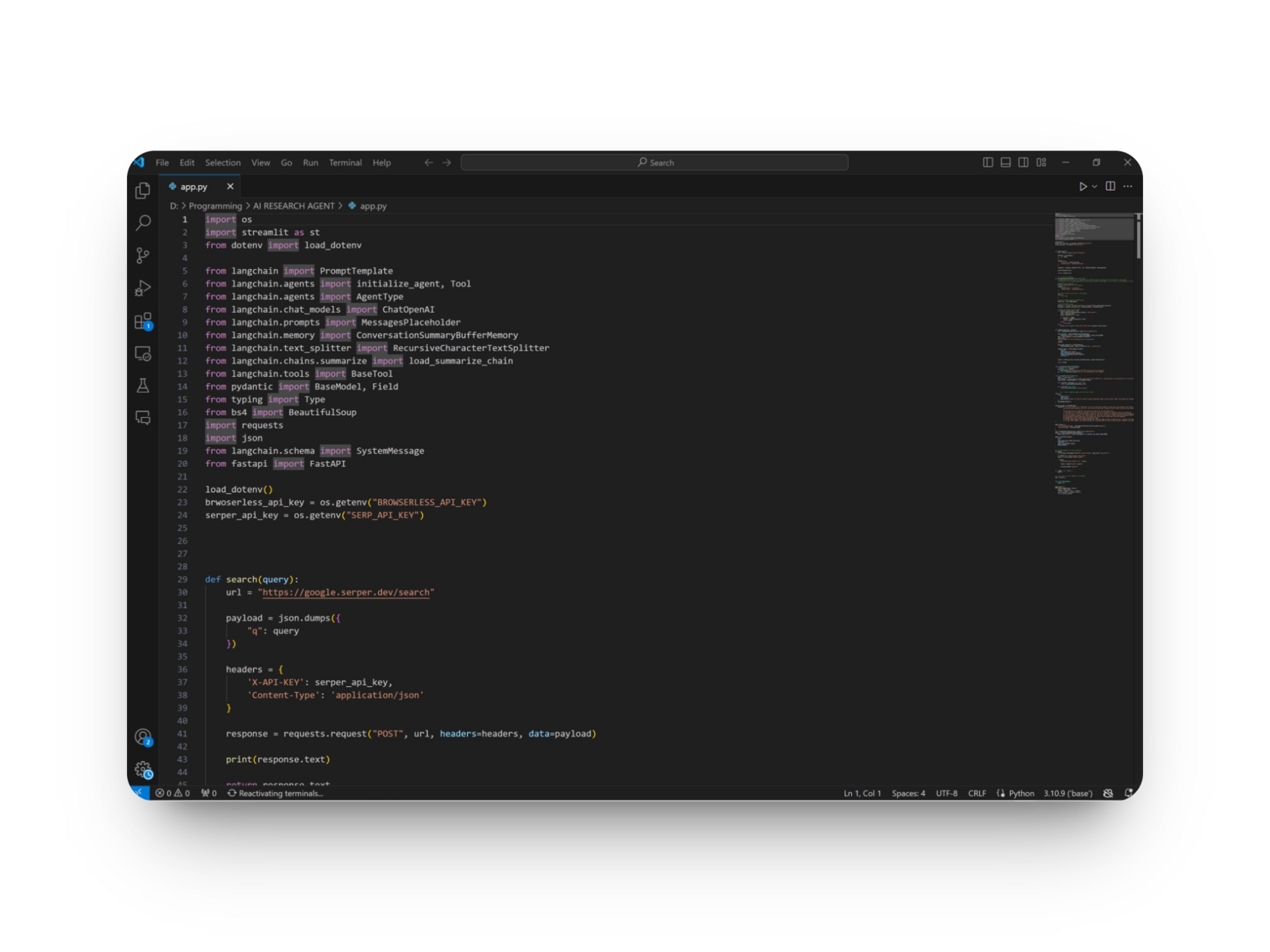This screenshot has width=1270, height=952.
Task: Open the Extensions view with the update badge
Action: 143,321
